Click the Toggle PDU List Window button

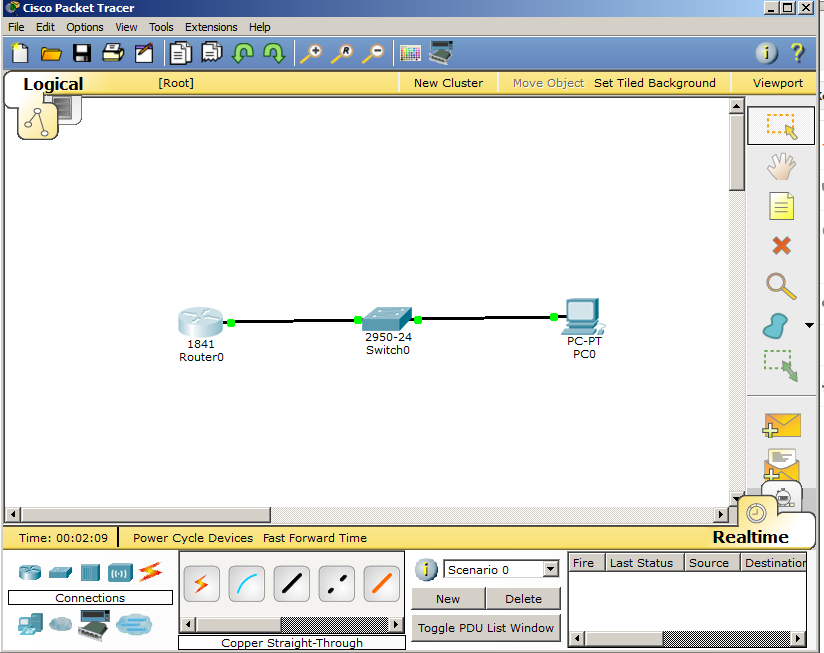(485, 628)
